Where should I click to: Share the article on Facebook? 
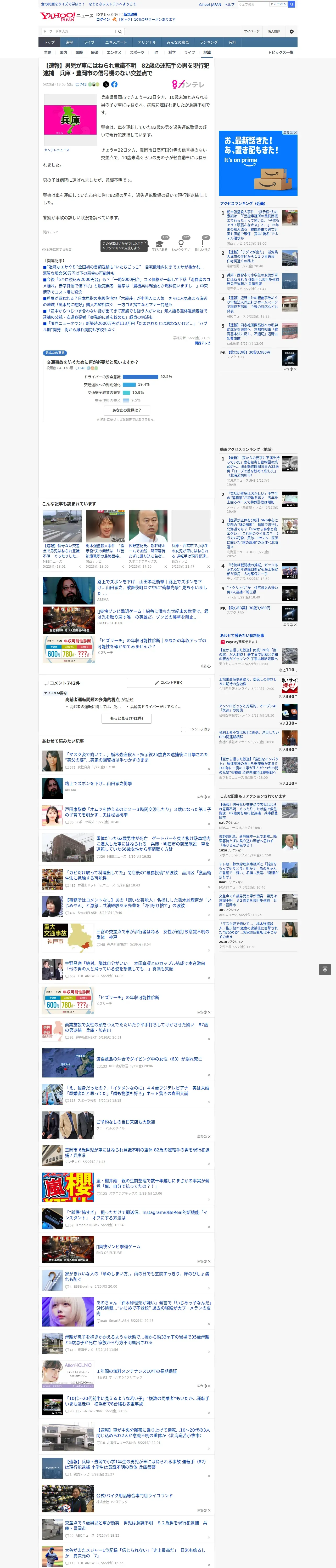click(115, 85)
